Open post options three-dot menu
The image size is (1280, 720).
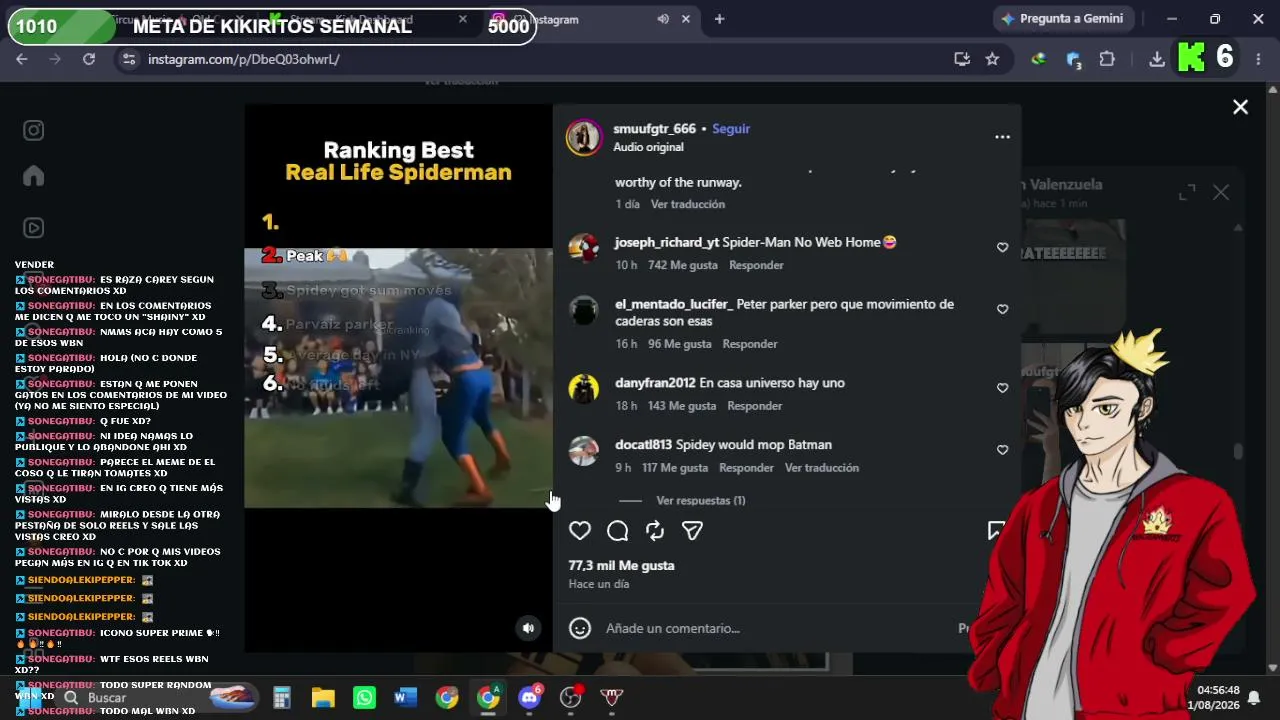tap(1002, 137)
